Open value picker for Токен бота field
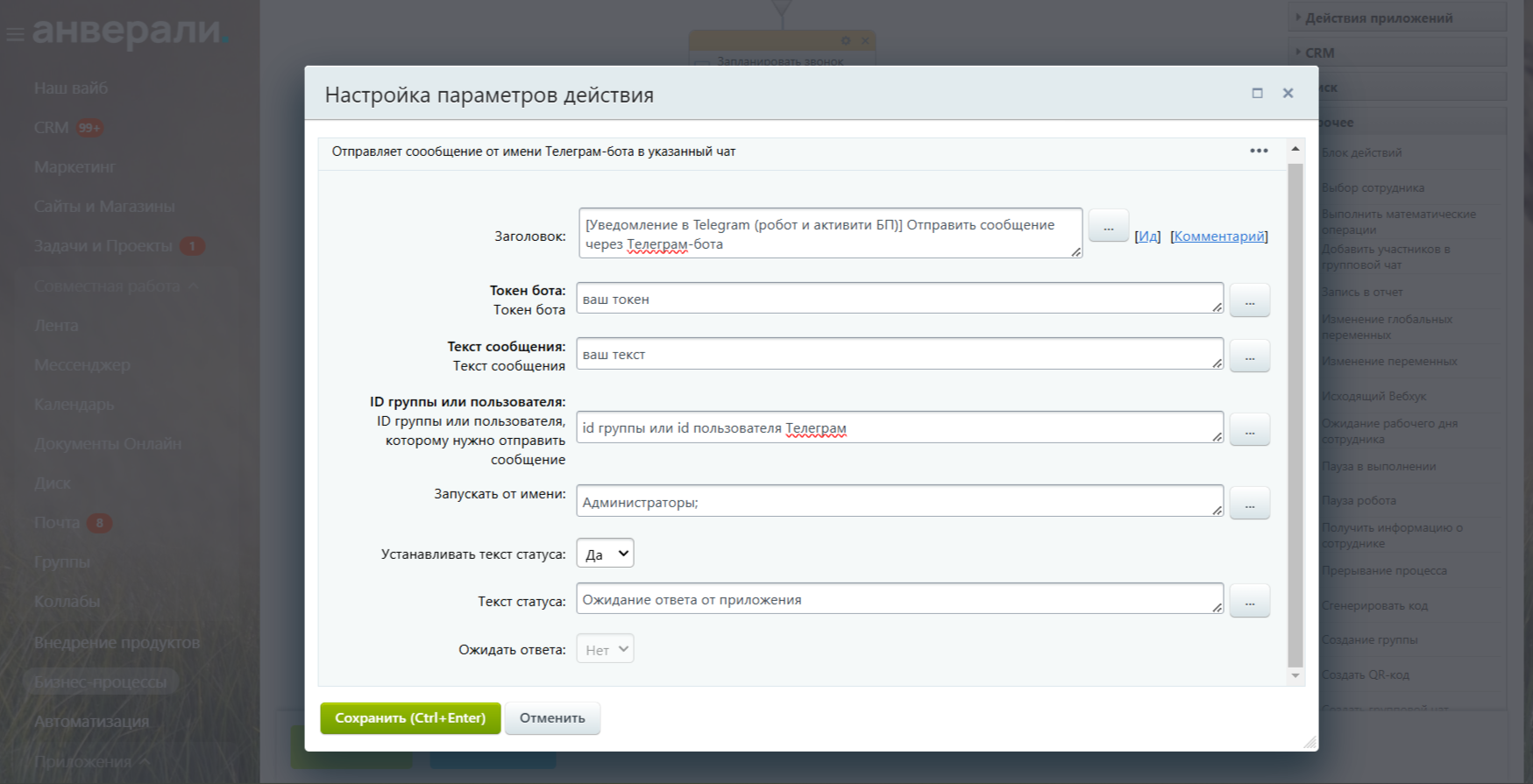Viewport: 1533px width, 784px height. coord(1249,300)
